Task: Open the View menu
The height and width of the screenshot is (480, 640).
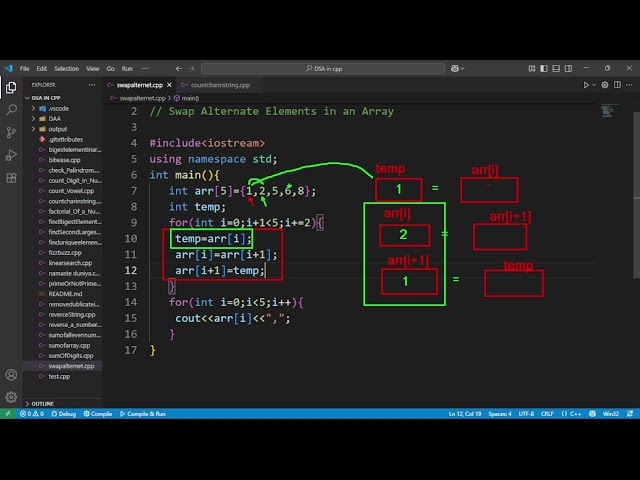Action: point(93,69)
